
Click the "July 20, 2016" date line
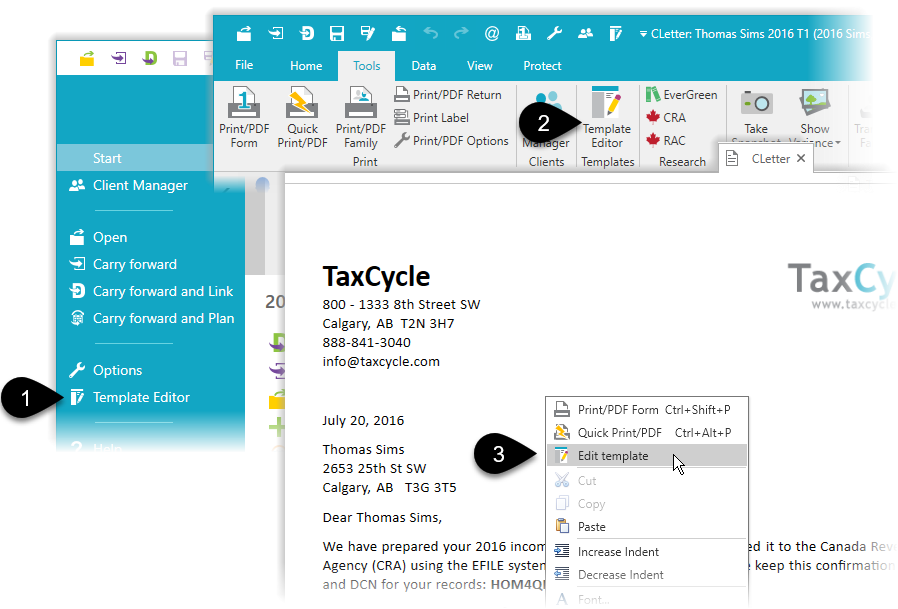363,421
